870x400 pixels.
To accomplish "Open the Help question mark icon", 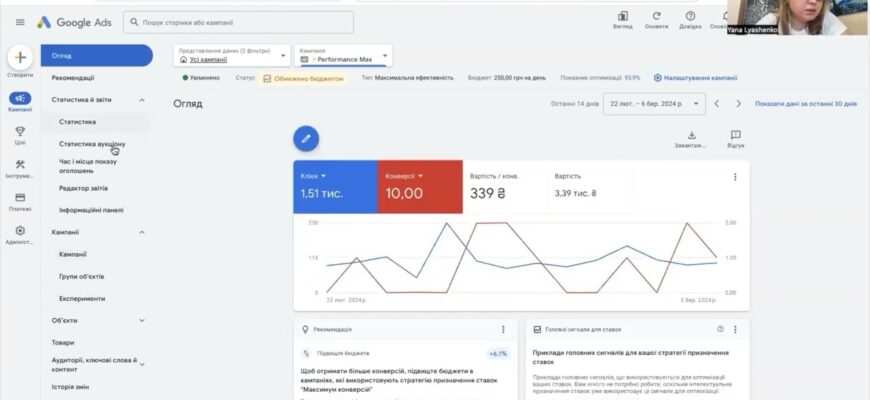I will [x=690, y=16].
